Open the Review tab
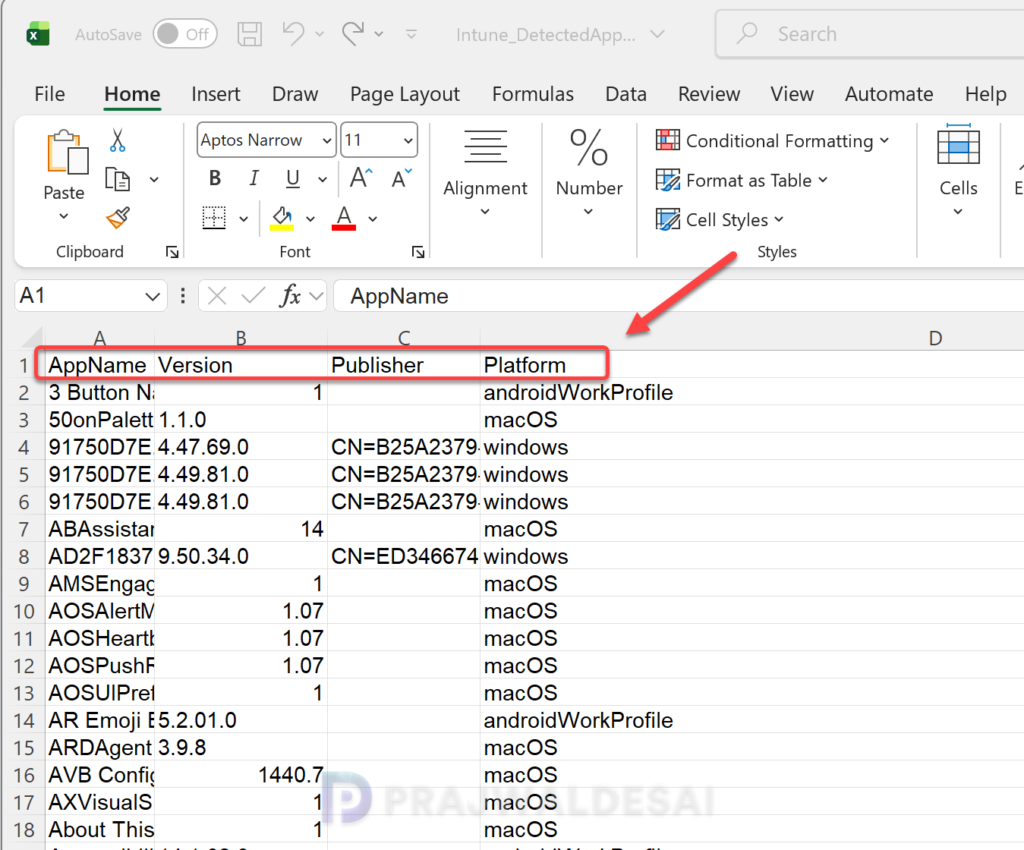This screenshot has height=850, width=1024. point(709,94)
